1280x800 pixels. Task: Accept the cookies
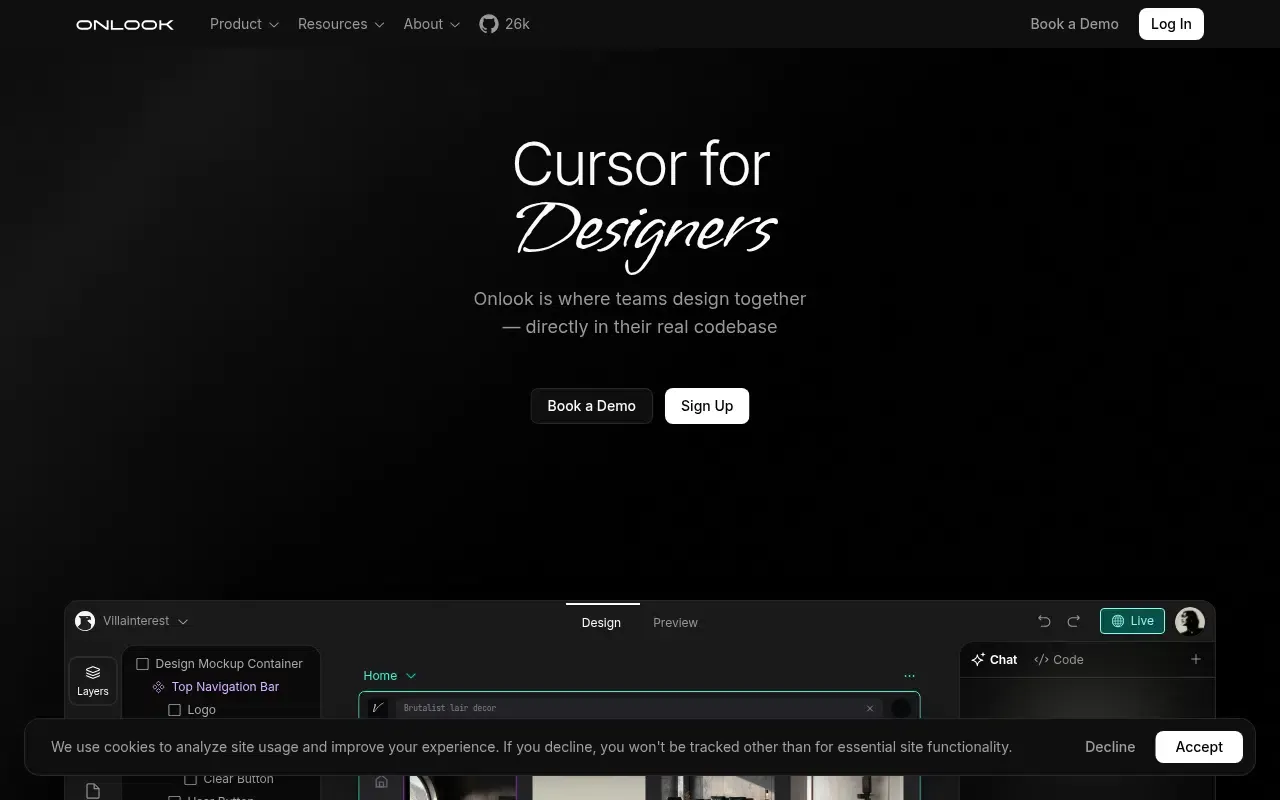point(1199,747)
